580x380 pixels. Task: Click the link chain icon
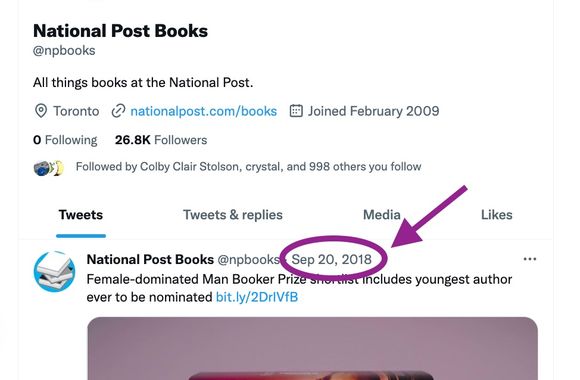point(118,111)
